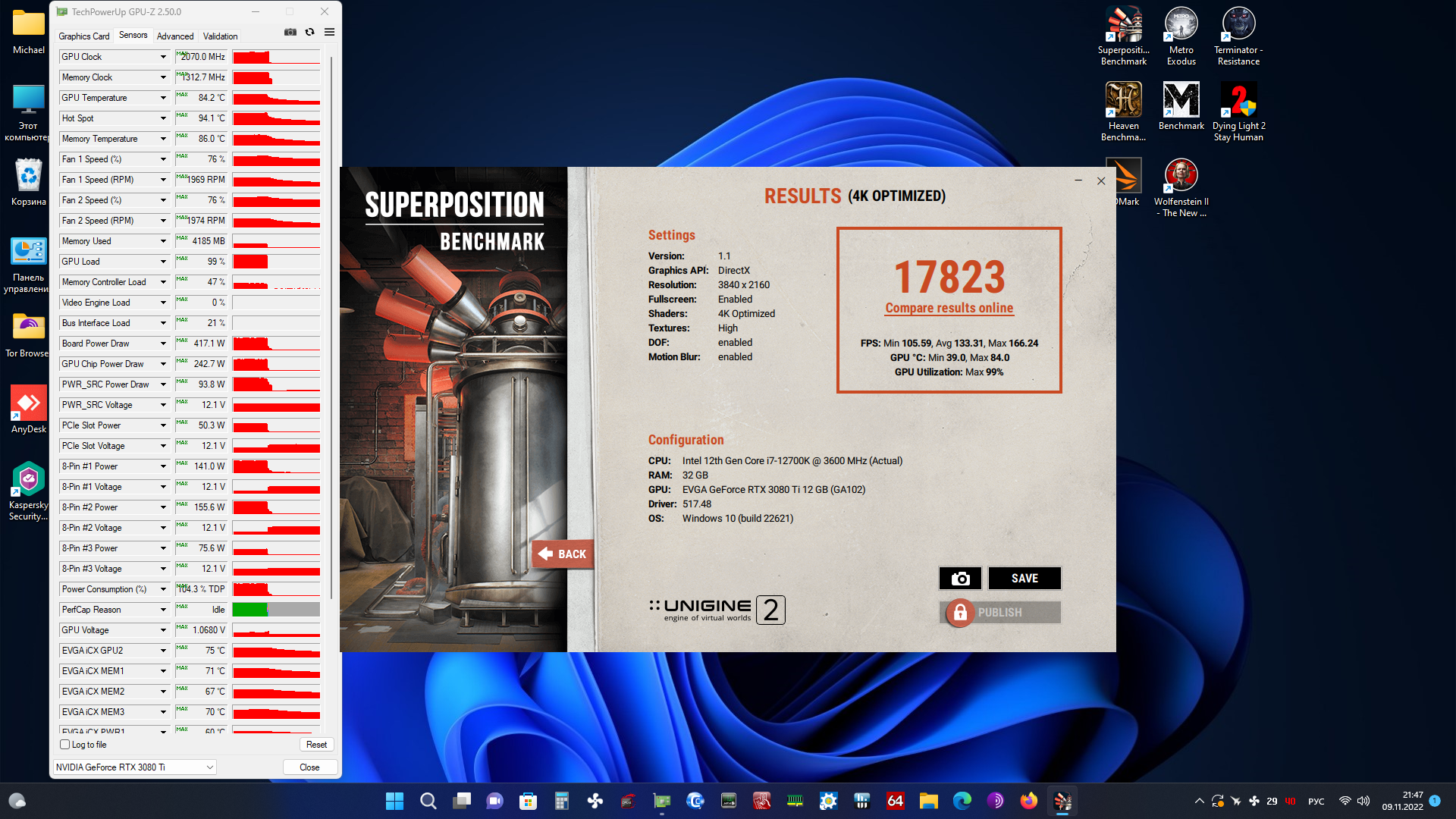Open the Validation tab
This screenshot has width=1456, height=819.
click(x=220, y=36)
